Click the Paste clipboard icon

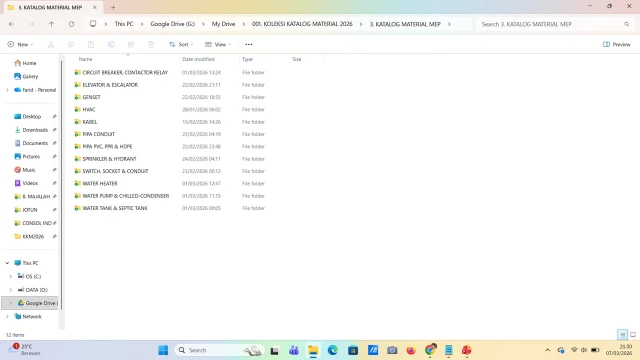[91, 44]
